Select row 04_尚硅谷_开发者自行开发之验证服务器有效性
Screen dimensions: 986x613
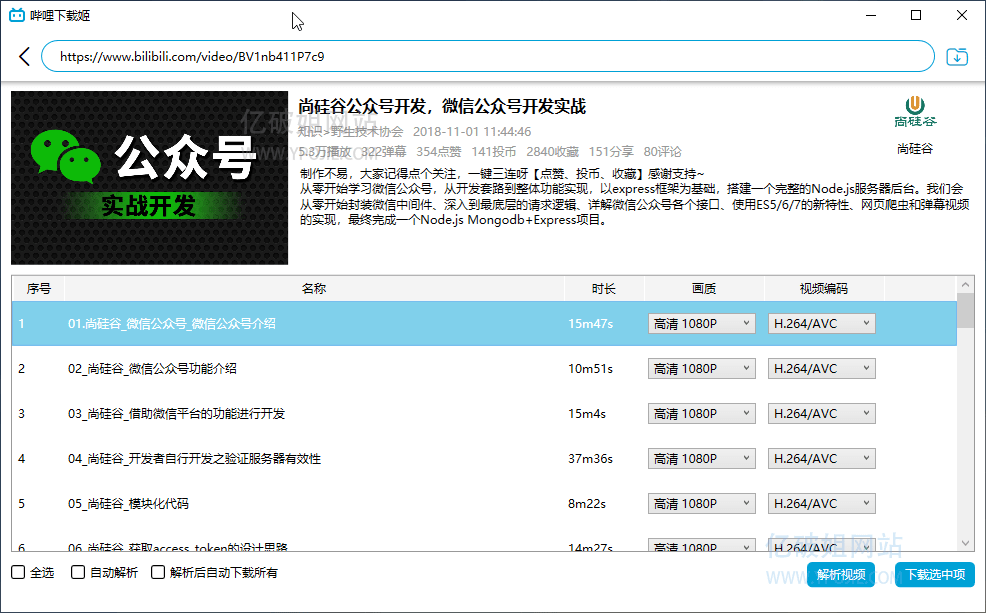click(484, 458)
